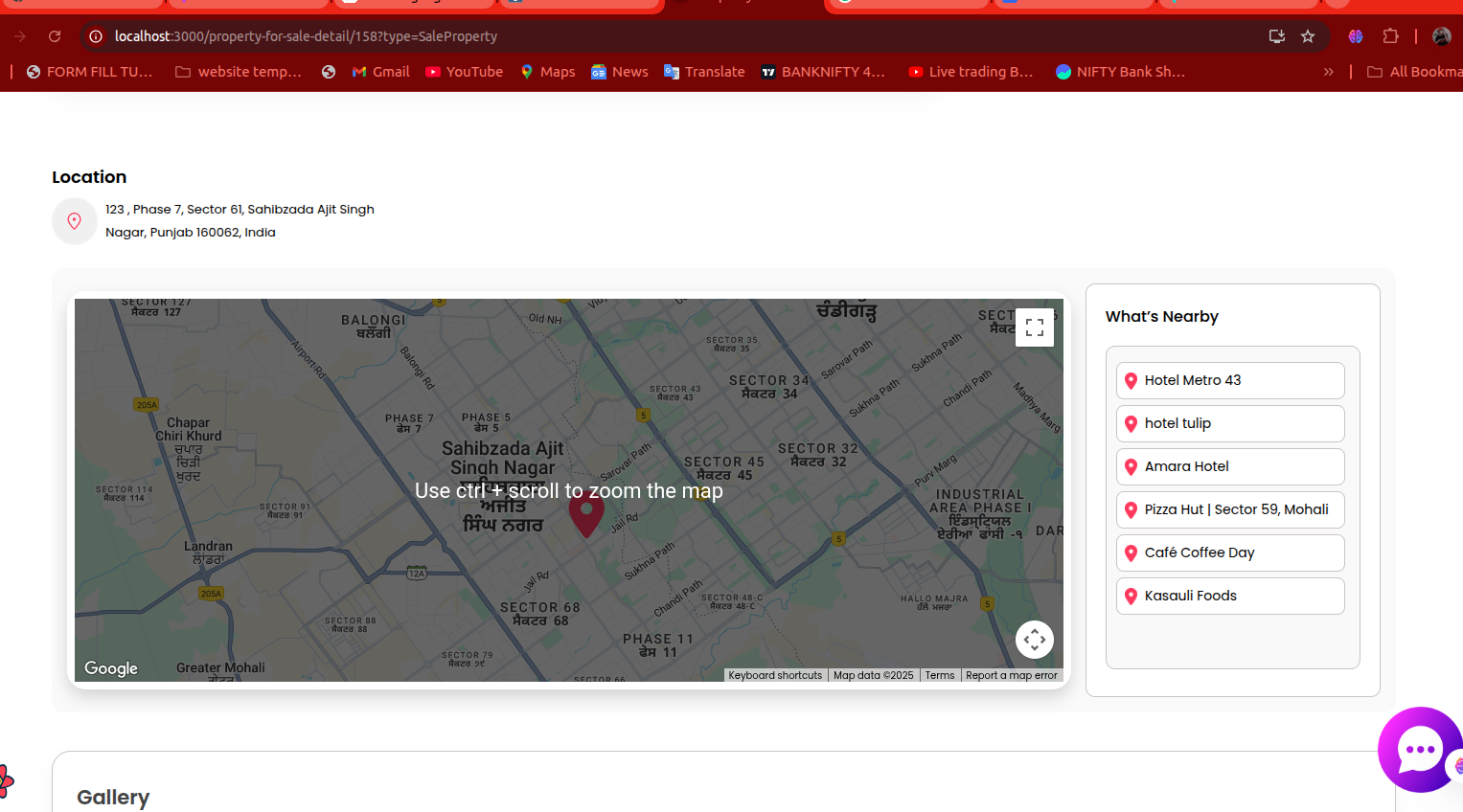The width and height of the screenshot is (1463, 812).
Task: Reload the page using the refresh icon
Action: click(55, 36)
